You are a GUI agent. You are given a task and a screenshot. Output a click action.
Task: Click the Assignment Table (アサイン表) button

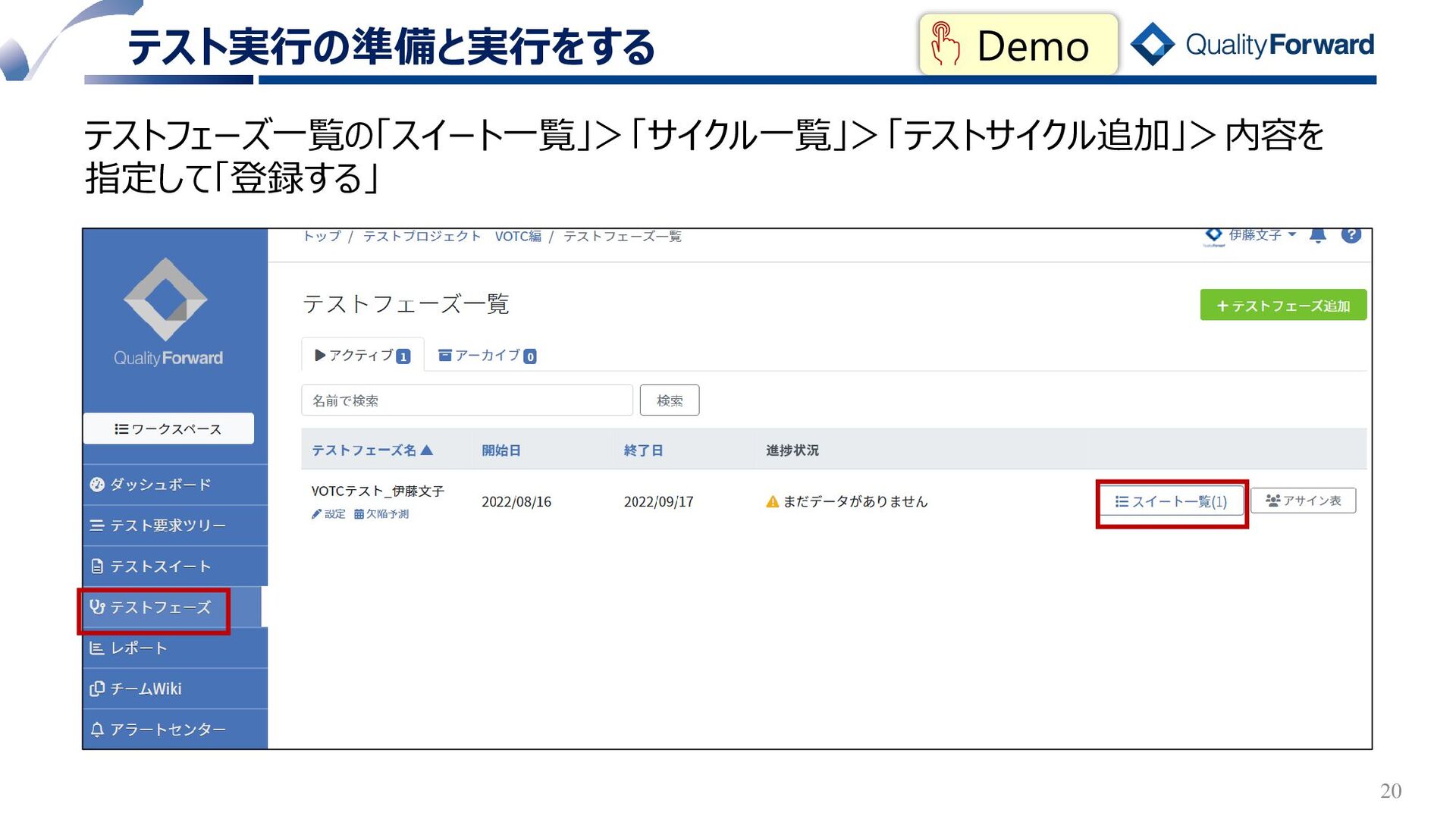1303,500
